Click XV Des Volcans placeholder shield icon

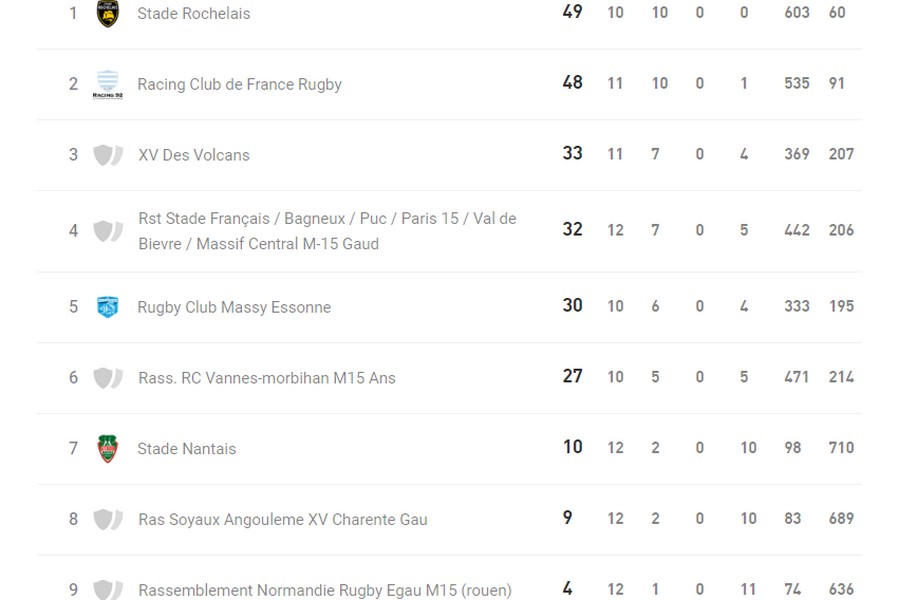pyautogui.click(x=107, y=155)
